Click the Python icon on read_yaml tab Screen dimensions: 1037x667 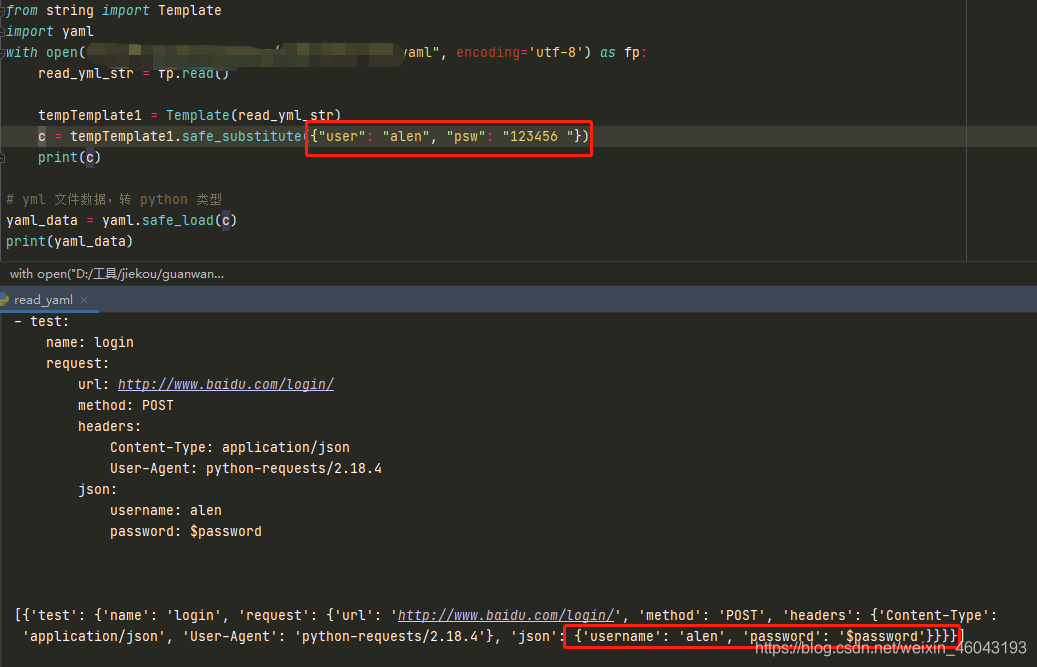[4, 300]
